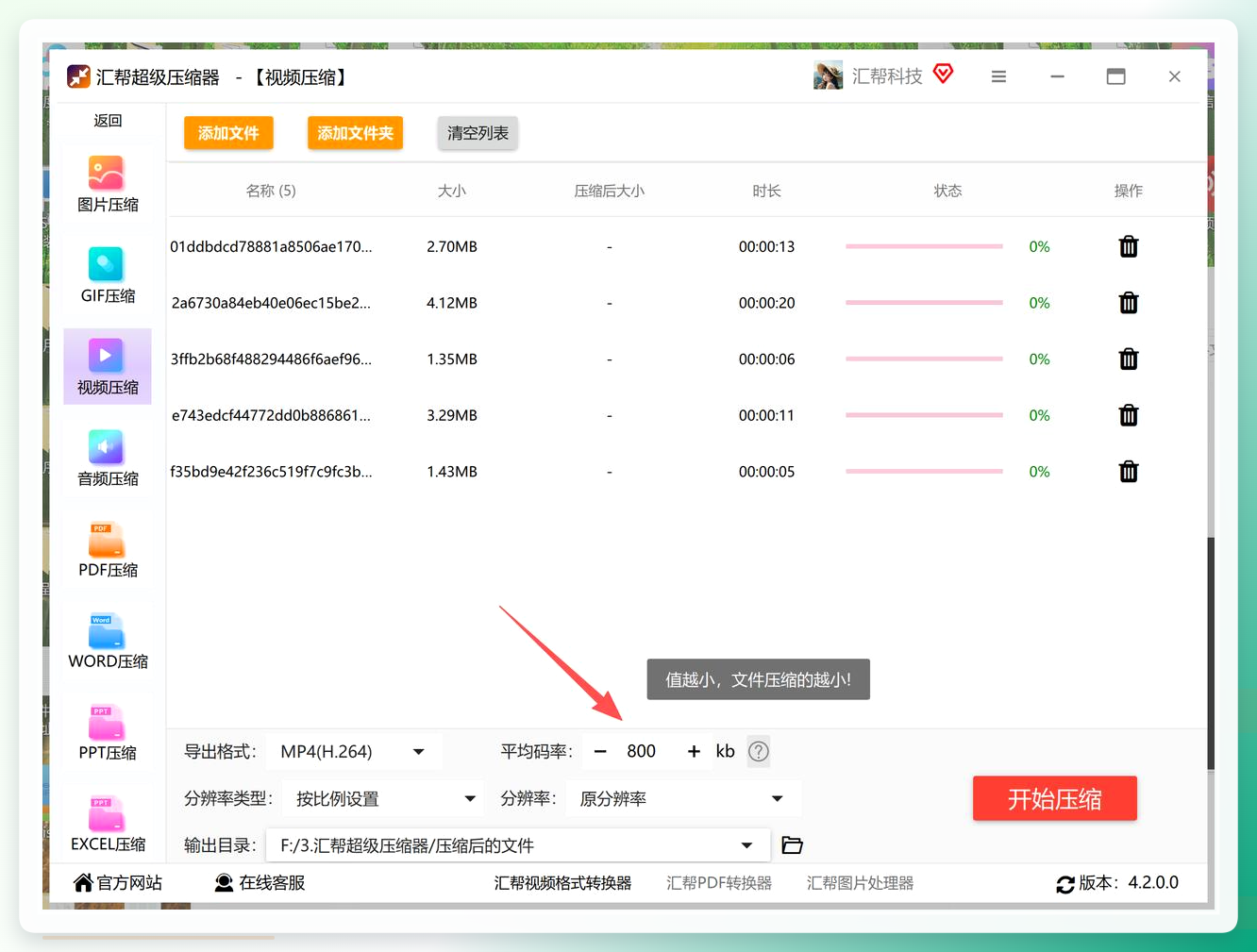Open the EXCEL压缩 tool
The image size is (1257, 952).
[x=108, y=825]
